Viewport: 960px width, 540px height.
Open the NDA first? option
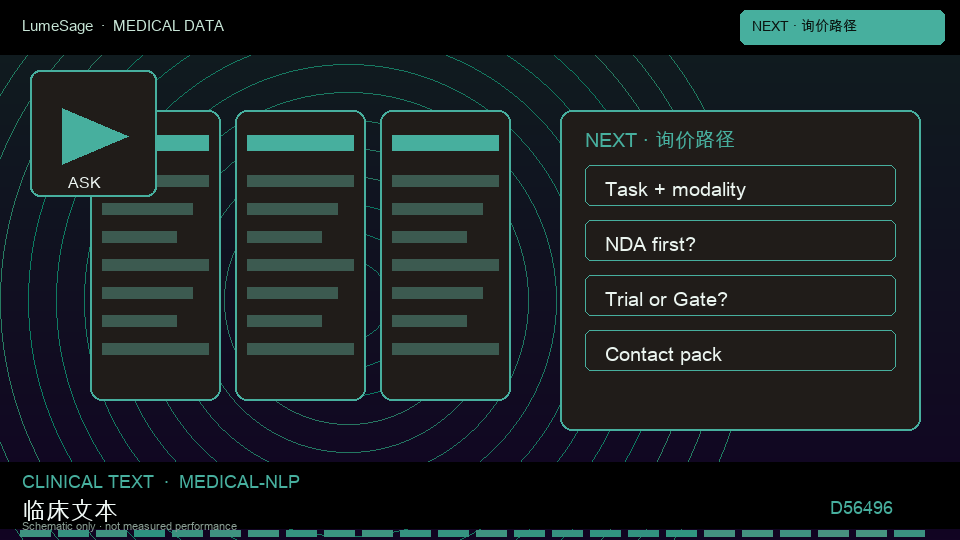740,241
